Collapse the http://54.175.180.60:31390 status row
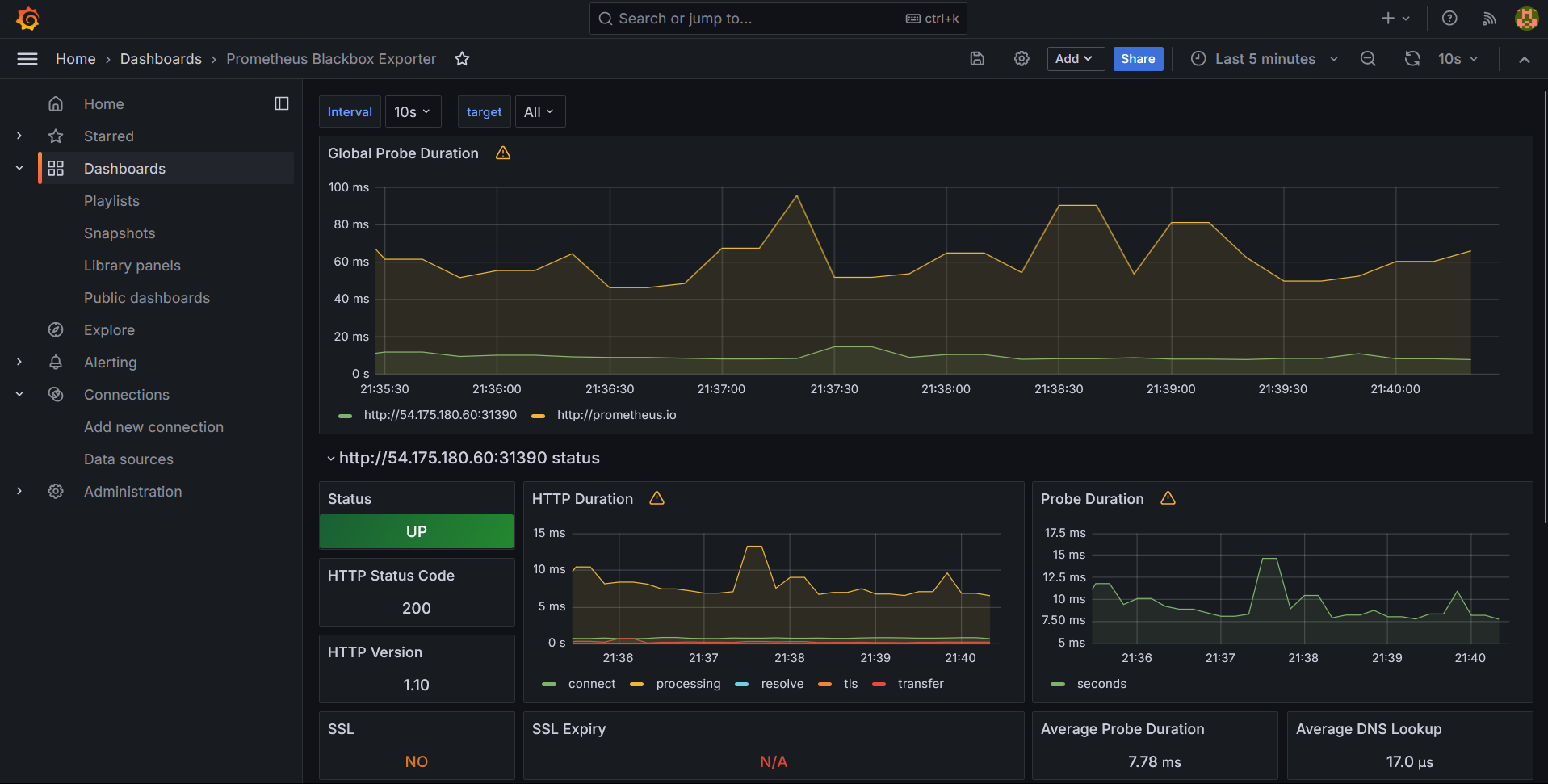 [463, 458]
